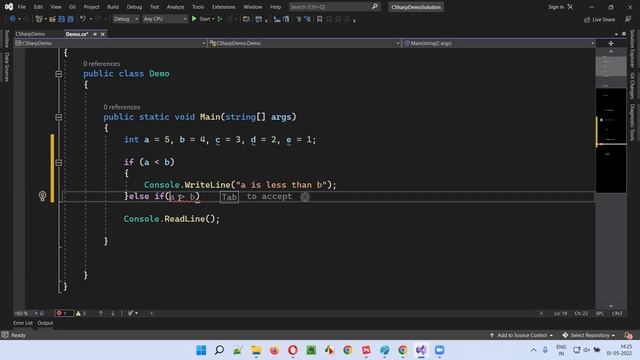Open the File menu
This screenshot has height=360, width=640.
[22, 7]
